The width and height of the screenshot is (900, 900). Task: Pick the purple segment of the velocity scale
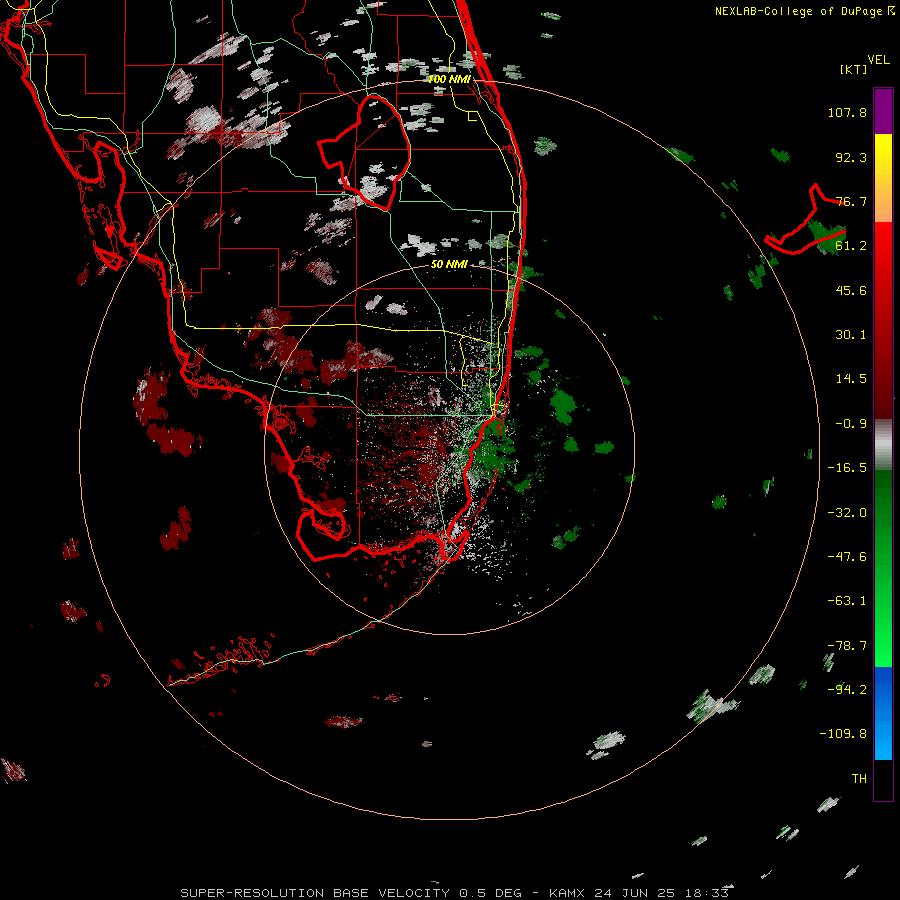883,111
